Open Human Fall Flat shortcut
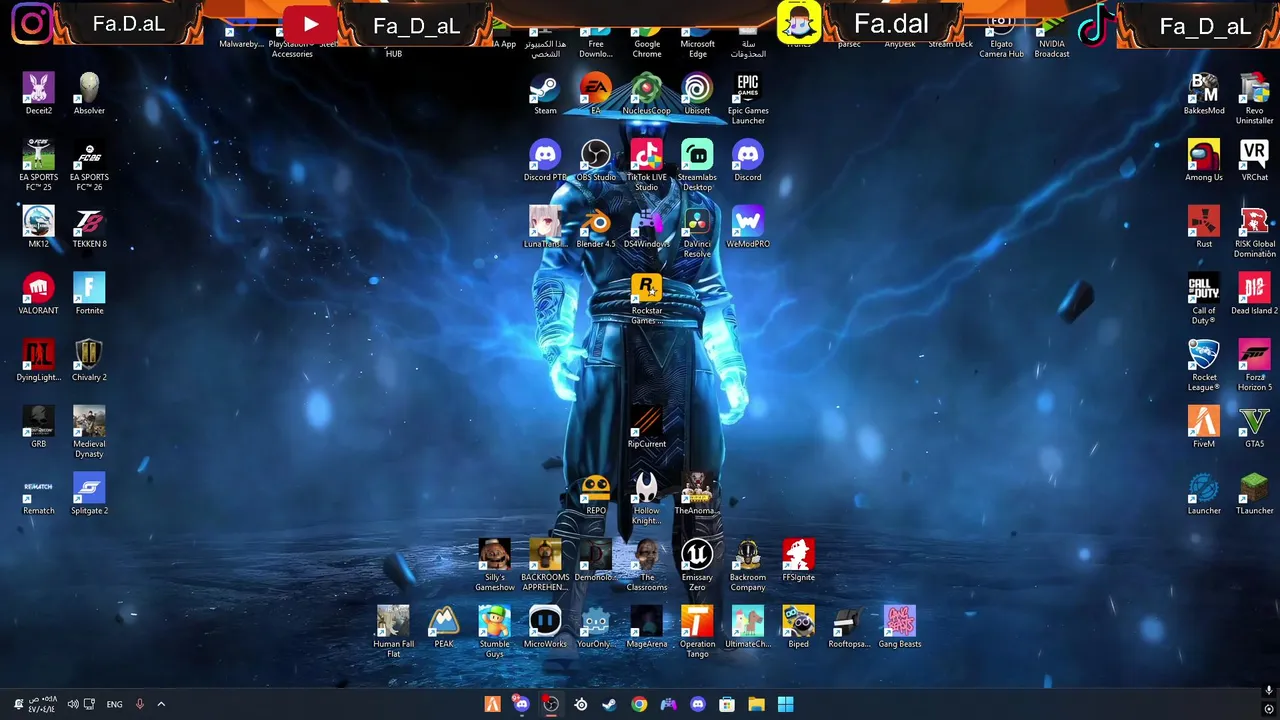This screenshot has height=720, width=1280. pos(394,632)
